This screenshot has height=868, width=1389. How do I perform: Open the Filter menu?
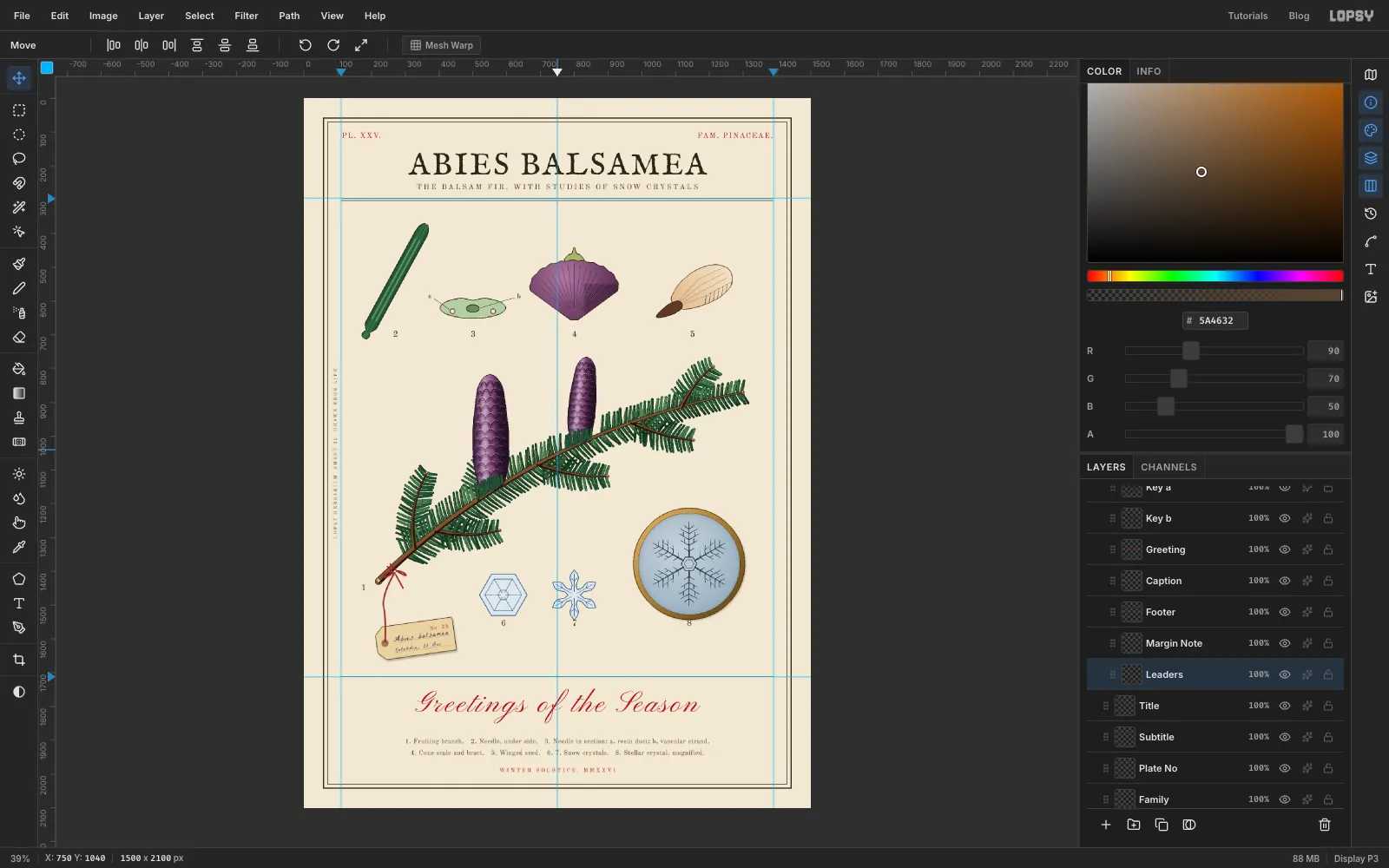pos(247,16)
